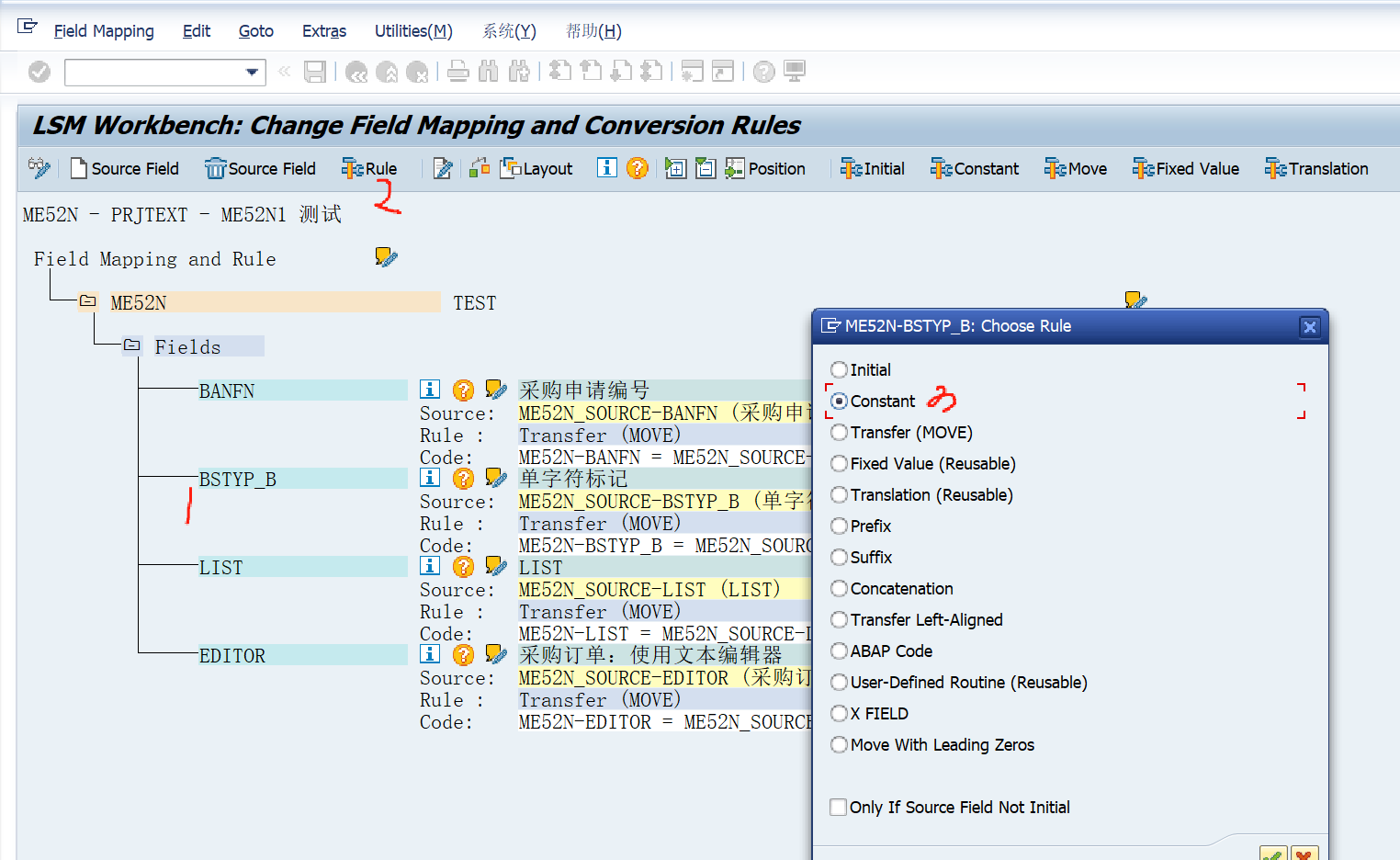Viewport: 1400px width, 860px height.
Task: Jump to last page icon
Action: coord(651,72)
